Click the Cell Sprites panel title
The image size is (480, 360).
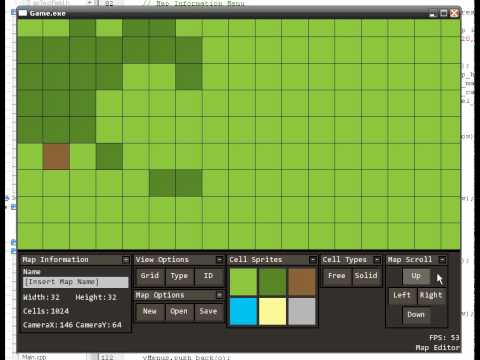(256, 260)
